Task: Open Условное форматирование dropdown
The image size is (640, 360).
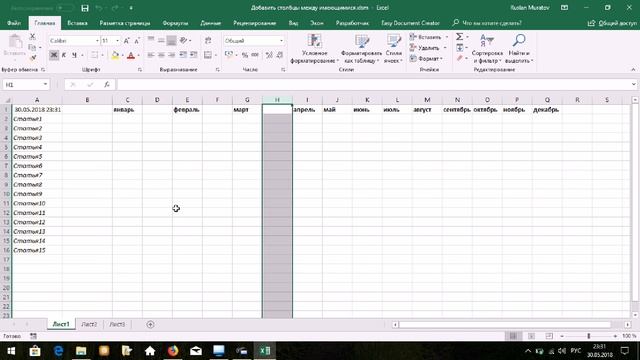Action: (x=314, y=49)
